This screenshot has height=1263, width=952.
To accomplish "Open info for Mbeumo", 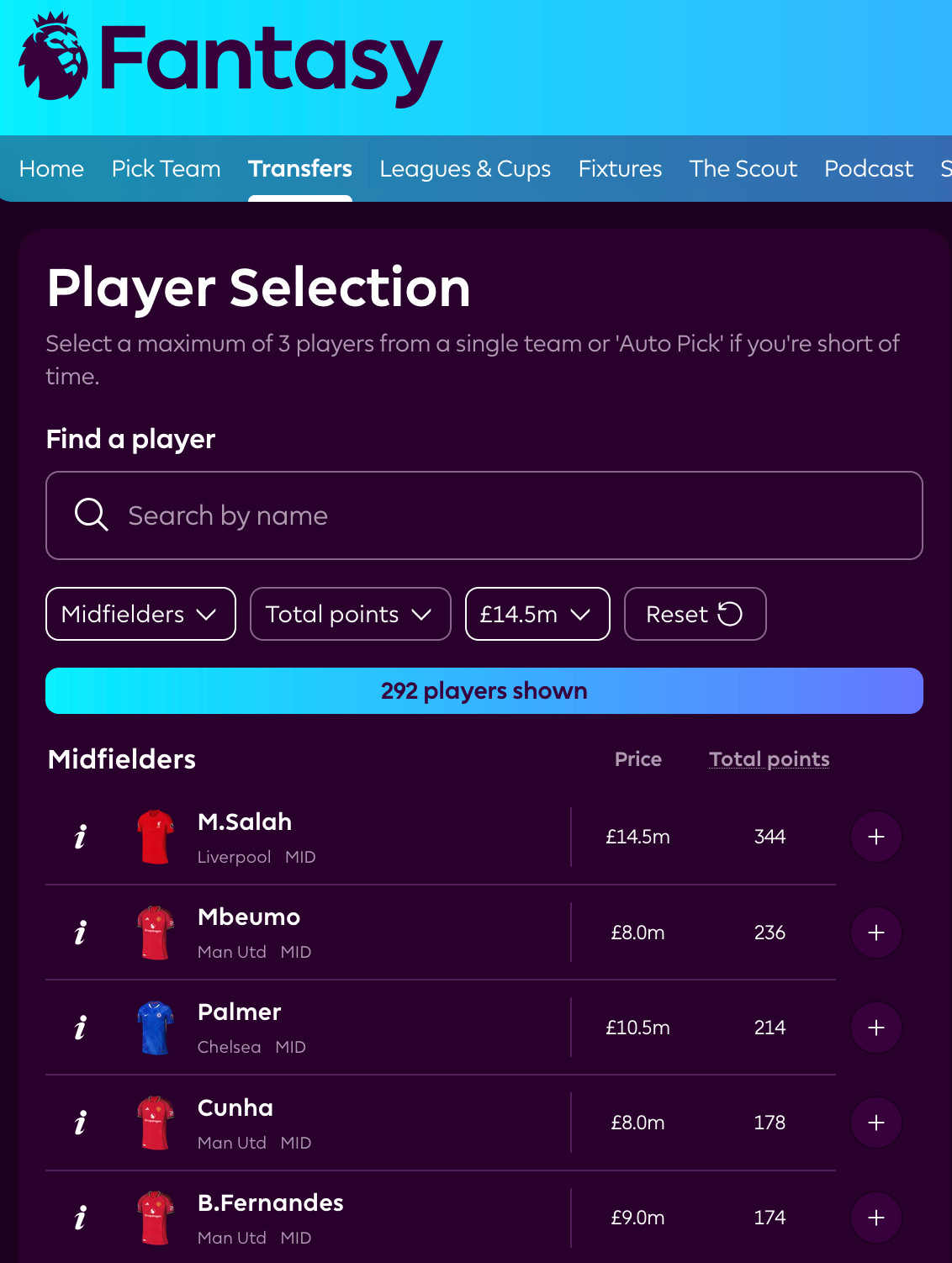I will pyautogui.click(x=80, y=932).
